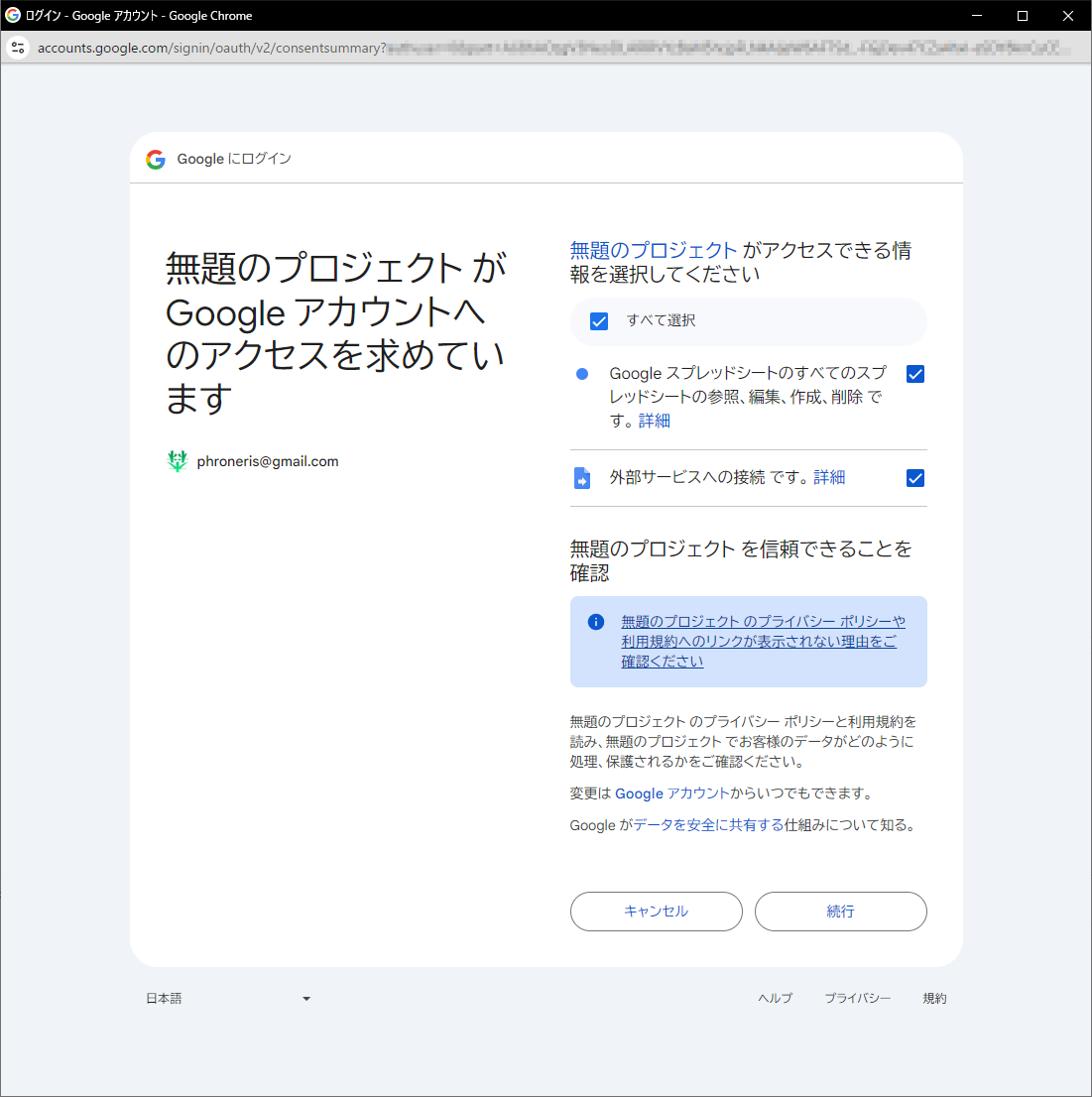Minimize the Chrome window
The height and width of the screenshot is (1097, 1092).
pos(977,16)
